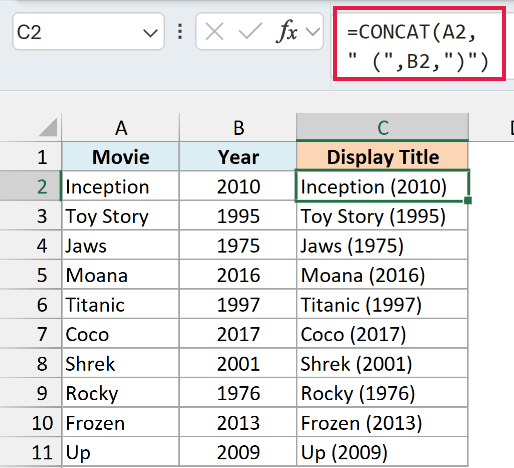
Task: Select cell containing Frozen
Action: tap(121, 422)
